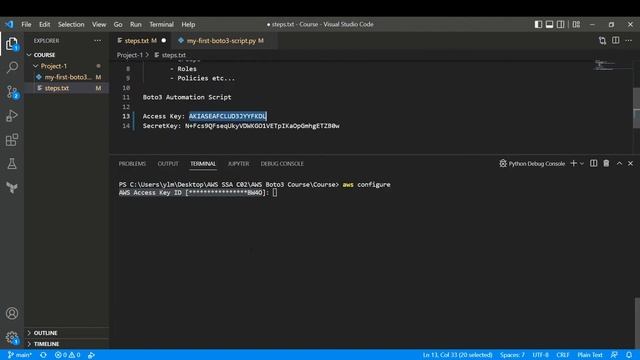This screenshot has height=360, width=640.
Task: Click the Open Changes editor icon
Action: coord(602,40)
